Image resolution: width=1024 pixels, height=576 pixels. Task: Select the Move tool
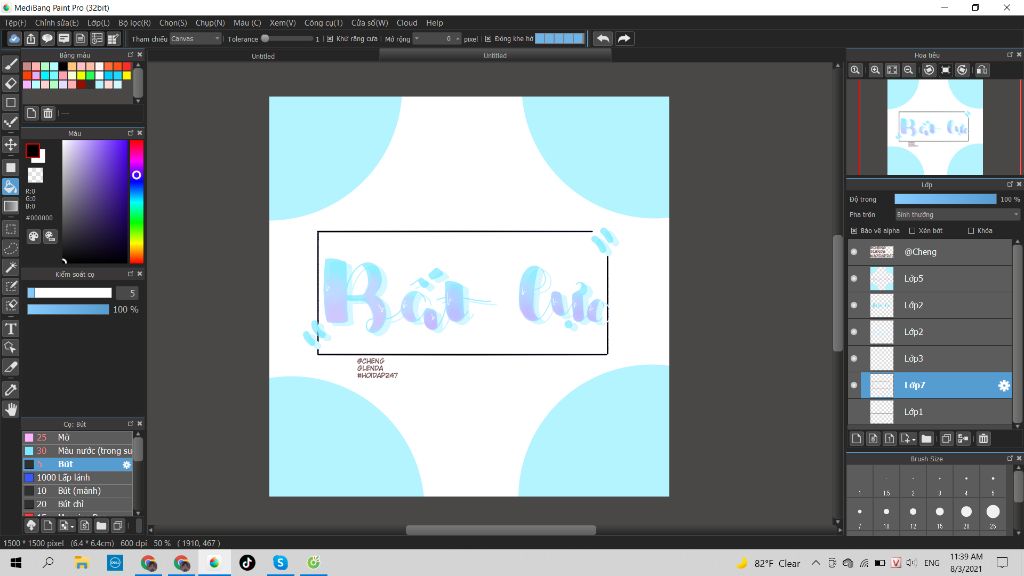(10, 144)
